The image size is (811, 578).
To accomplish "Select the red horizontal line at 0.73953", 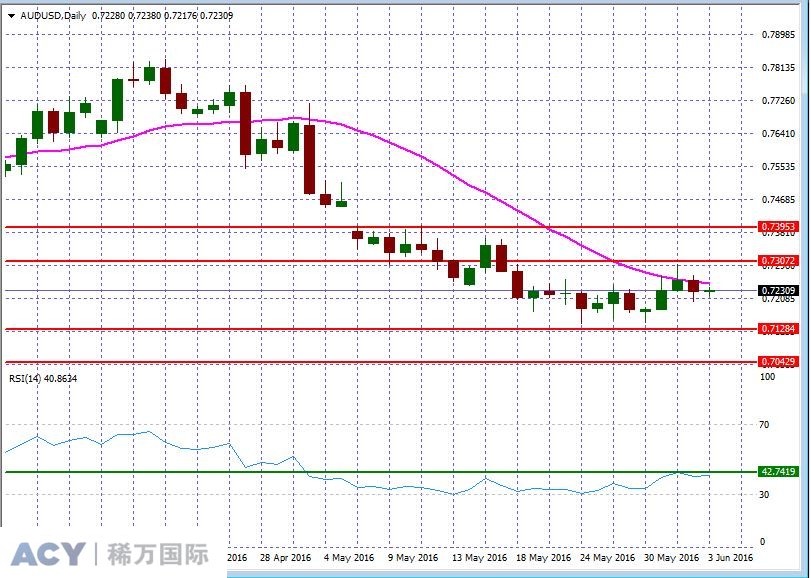I will pyautogui.click(x=382, y=227).
